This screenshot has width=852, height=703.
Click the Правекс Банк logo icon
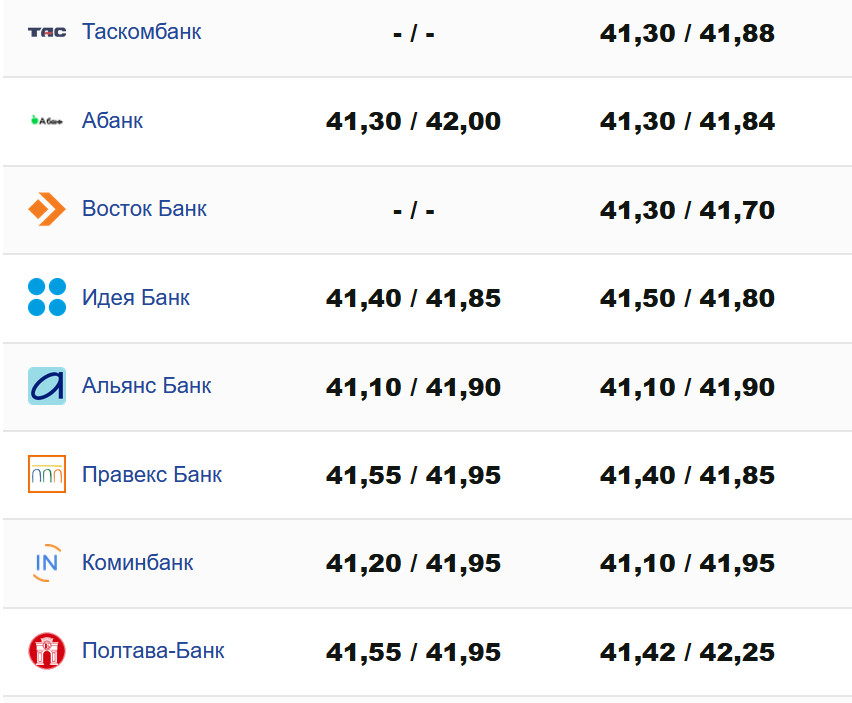47,474
